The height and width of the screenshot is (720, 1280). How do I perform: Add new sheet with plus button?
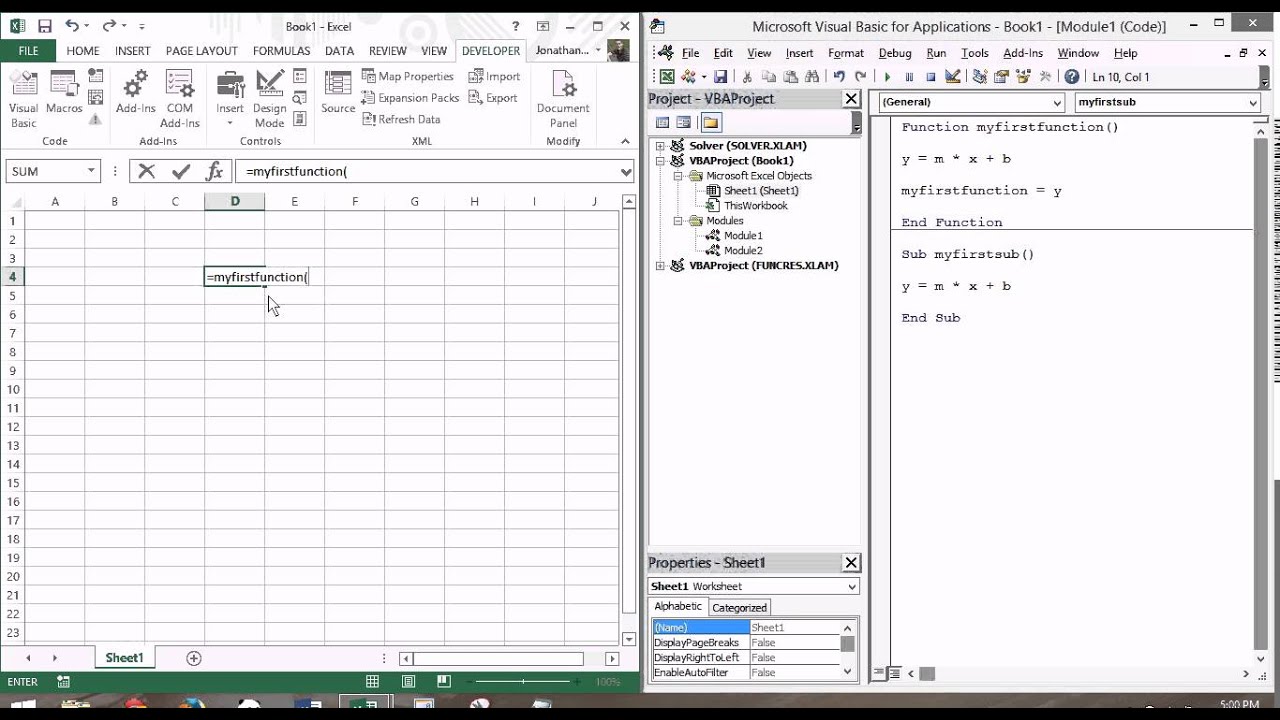click(x=194, y=658)
